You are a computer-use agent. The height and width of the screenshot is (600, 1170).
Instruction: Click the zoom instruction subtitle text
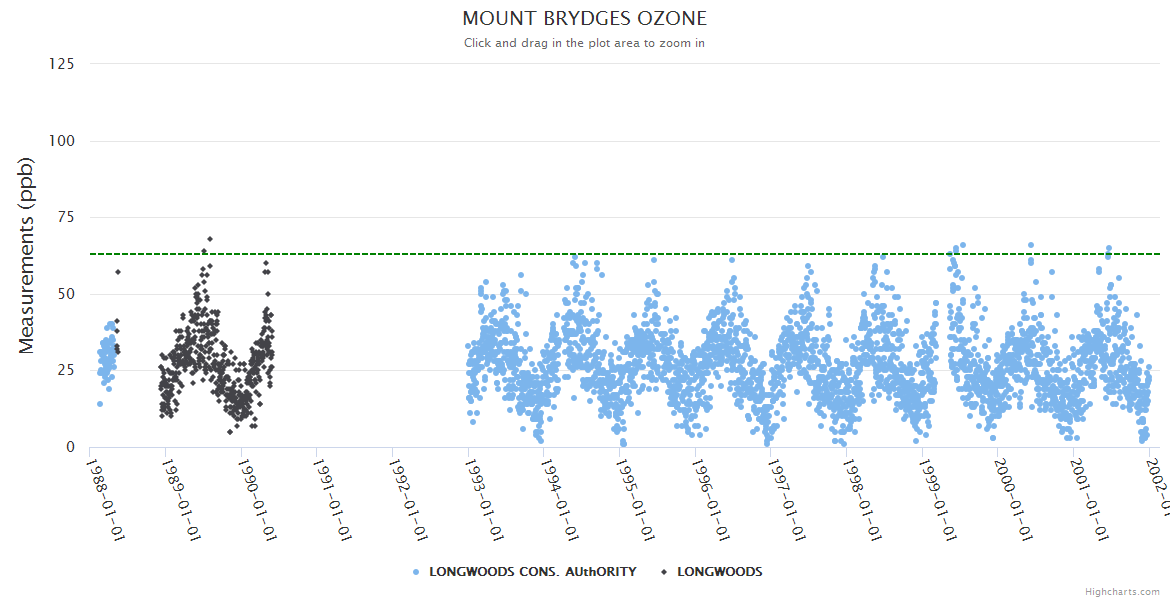pyautogui.click(x=584, y=43)
